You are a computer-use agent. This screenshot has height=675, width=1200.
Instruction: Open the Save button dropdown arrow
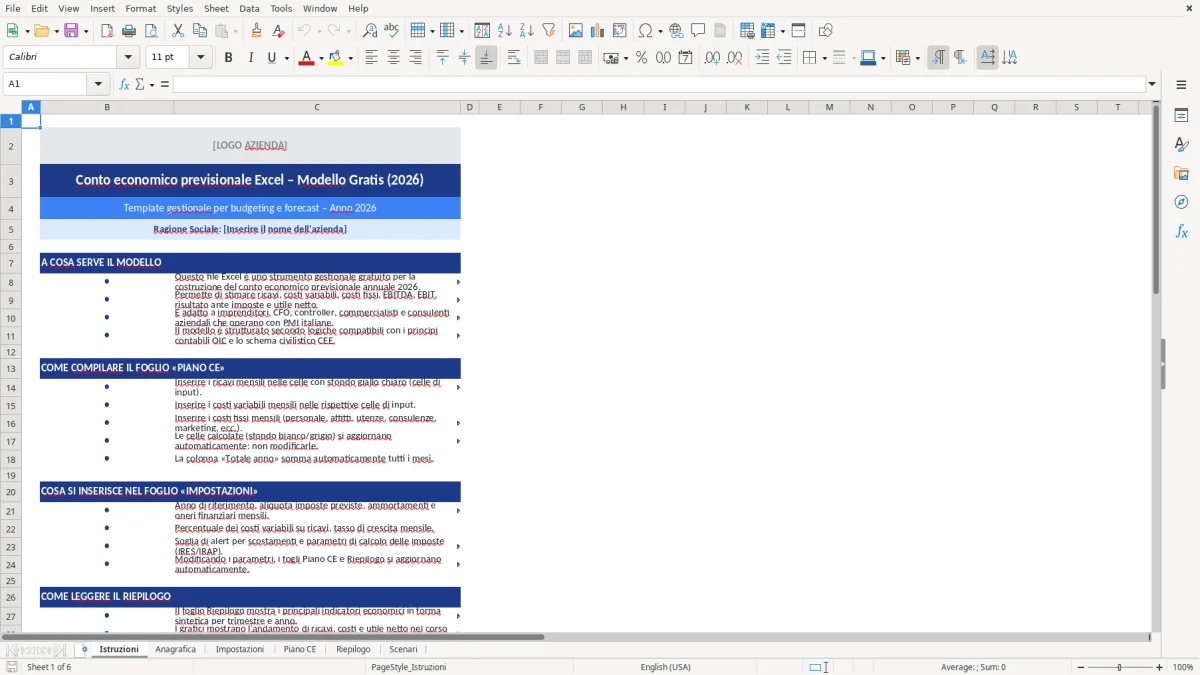85,31
